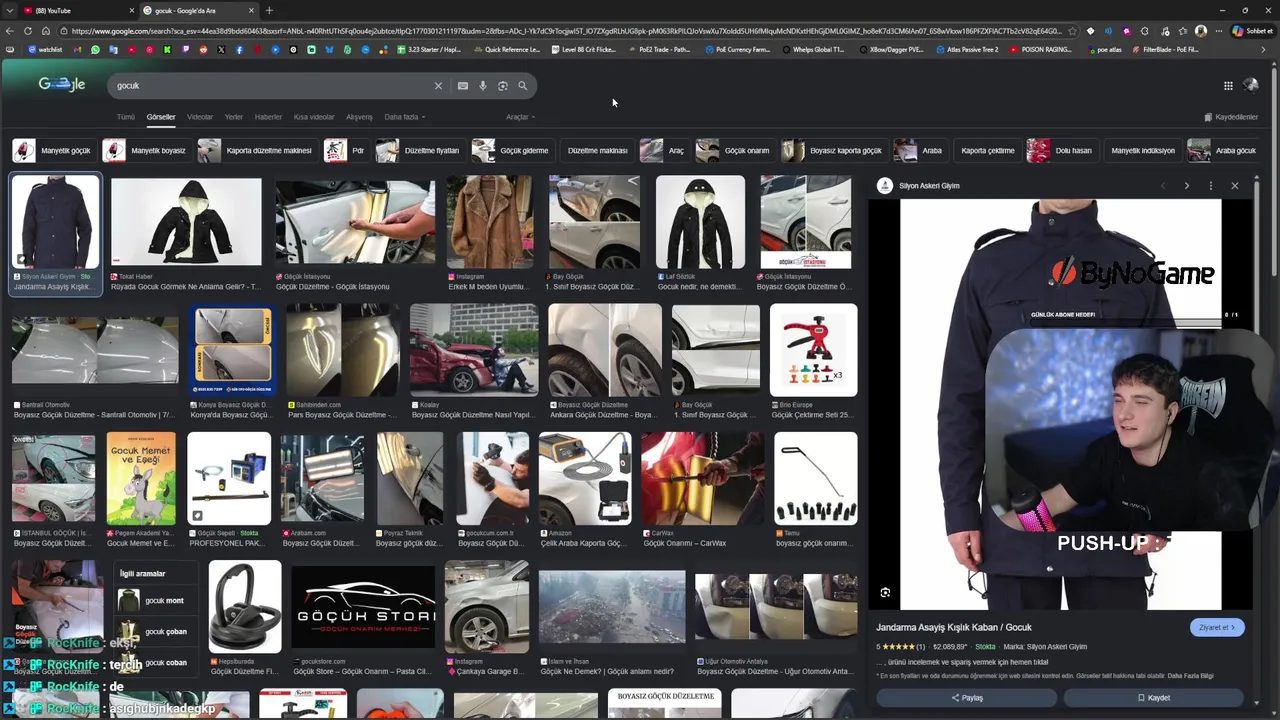The height and width of the screenshot is (720, 1280).
Task: Open preview panel three-dot menu
Action: coord(1210,185)
